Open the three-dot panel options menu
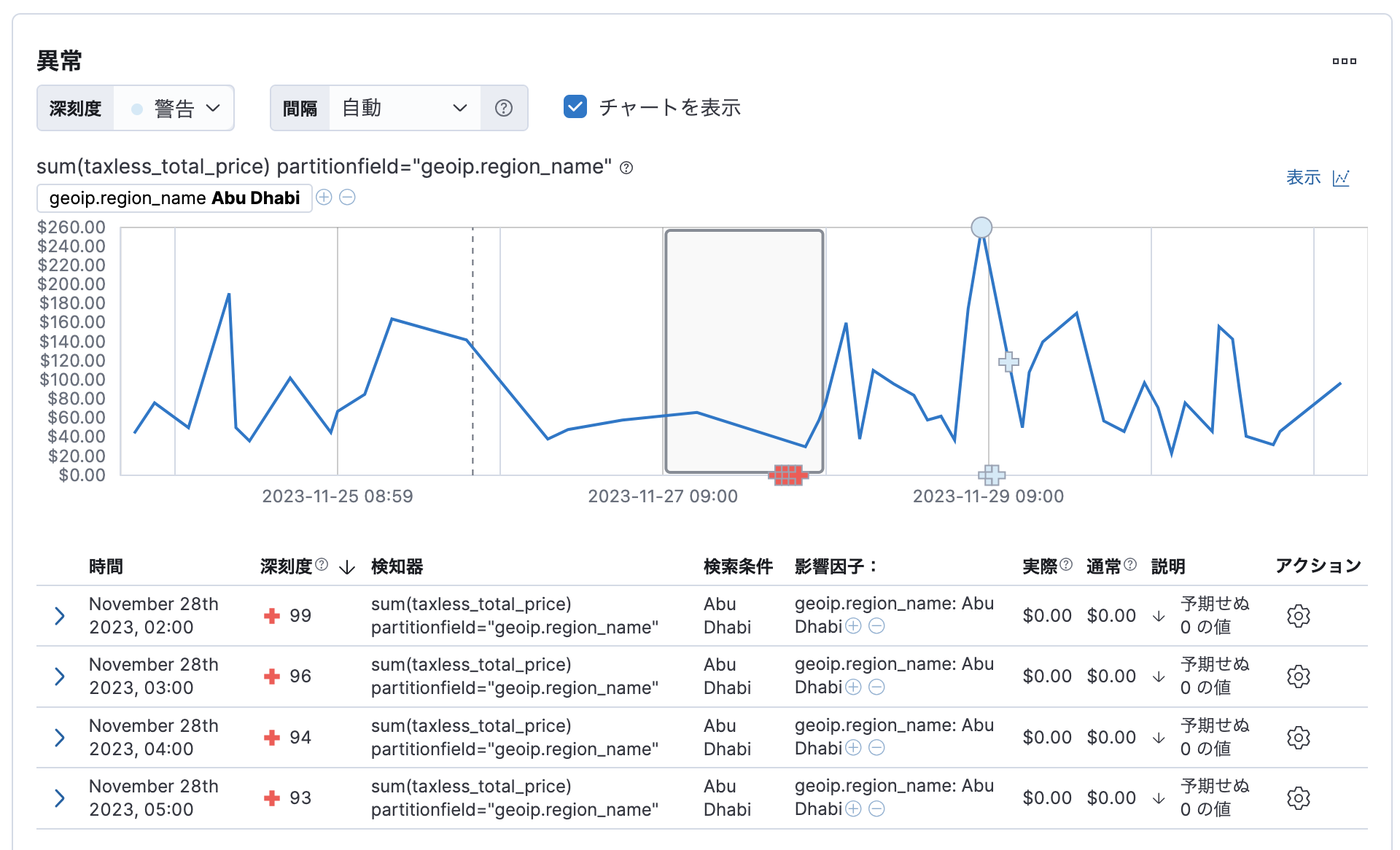The width and height of the screenshot is (1400, 850). [1344, 61]
